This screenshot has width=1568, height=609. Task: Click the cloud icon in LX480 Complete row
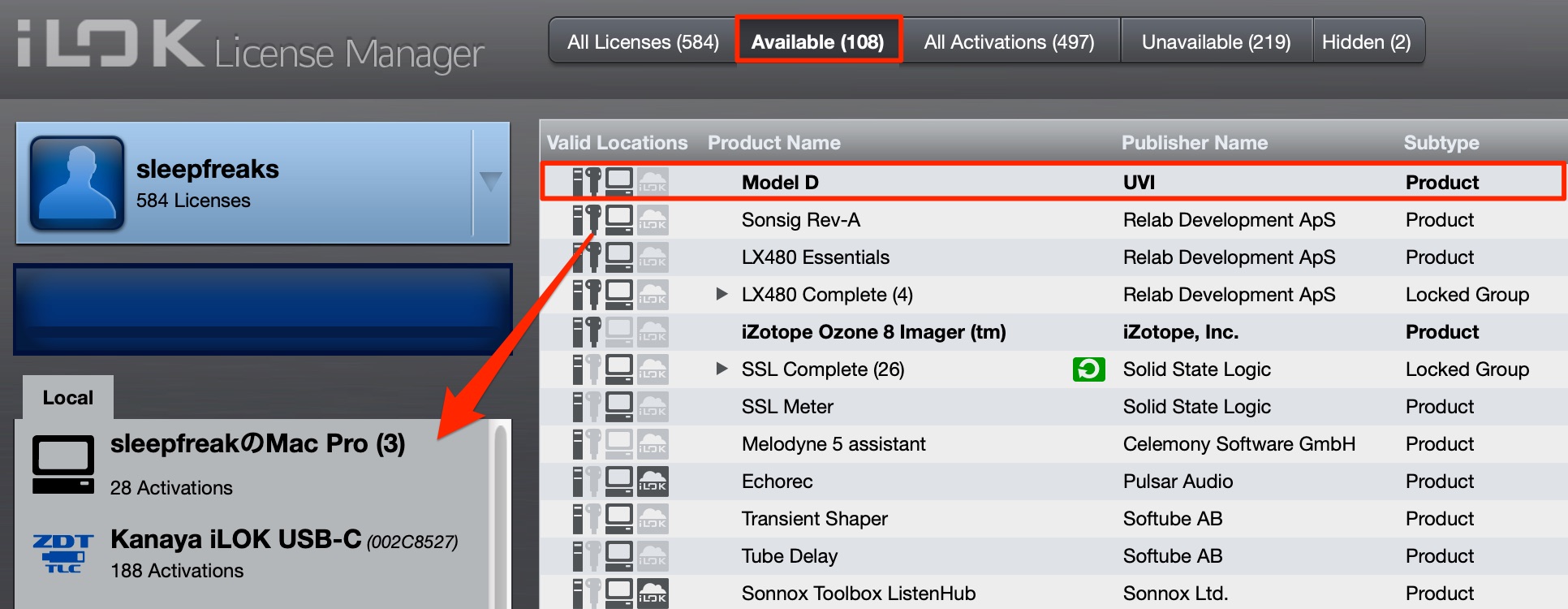click(652, 294)
